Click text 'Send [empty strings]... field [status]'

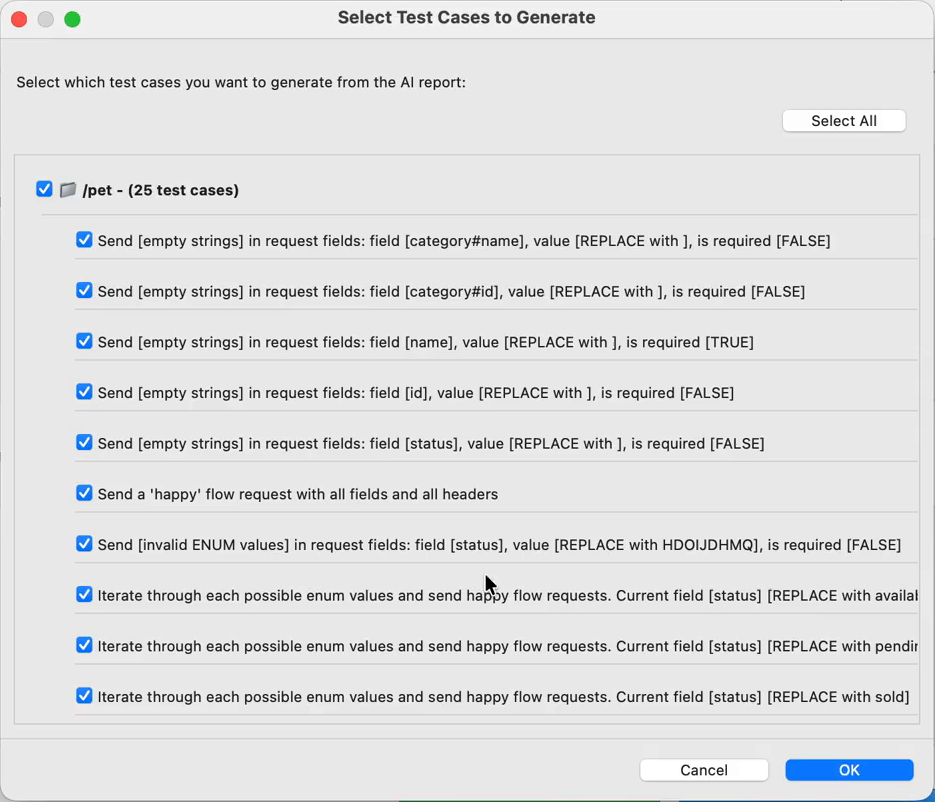[x=431, y=444]
